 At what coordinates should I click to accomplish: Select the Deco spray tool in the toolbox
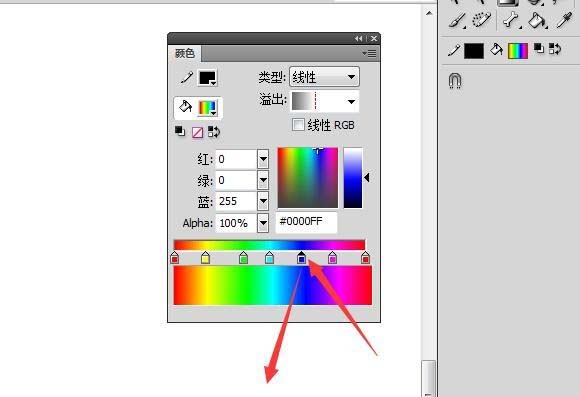click(482, 20)
